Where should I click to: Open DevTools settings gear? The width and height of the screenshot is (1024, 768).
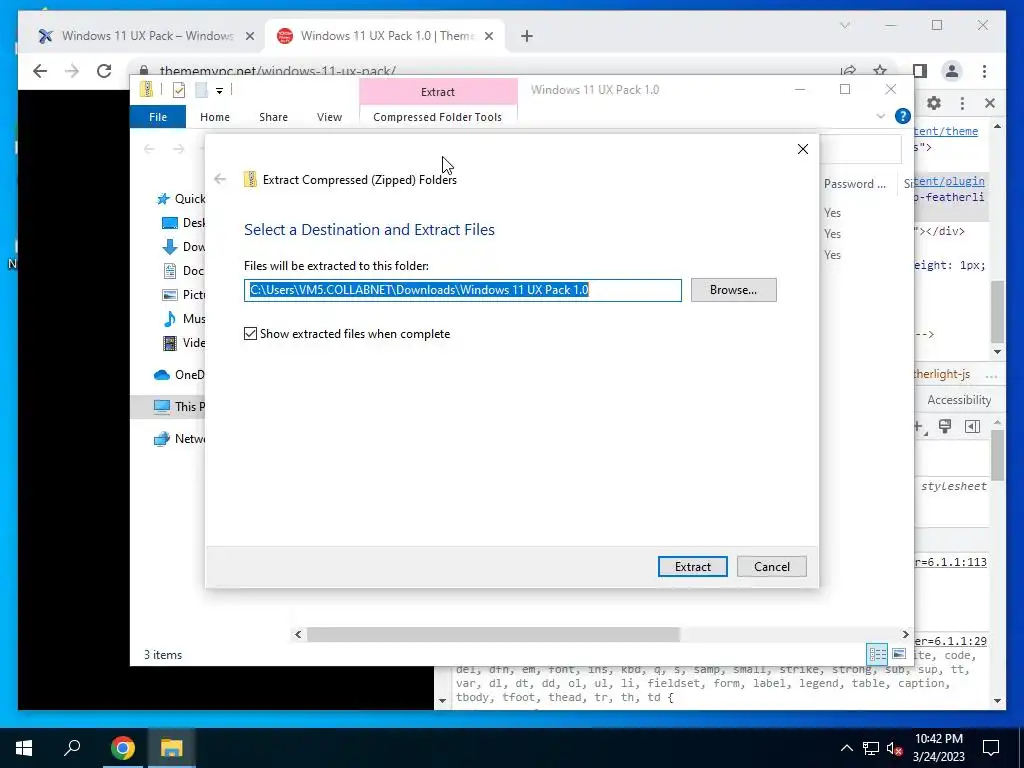934,103
